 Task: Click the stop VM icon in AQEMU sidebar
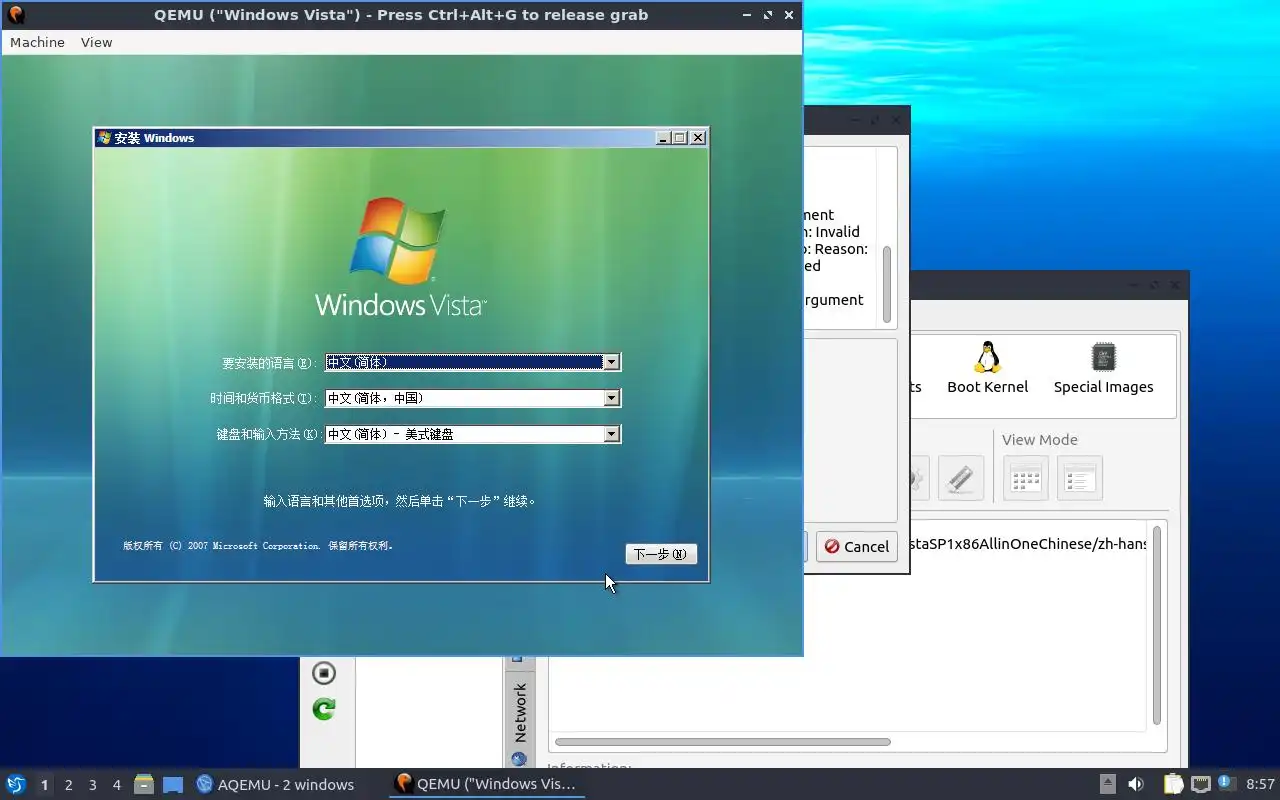click(x=323, y=673)
